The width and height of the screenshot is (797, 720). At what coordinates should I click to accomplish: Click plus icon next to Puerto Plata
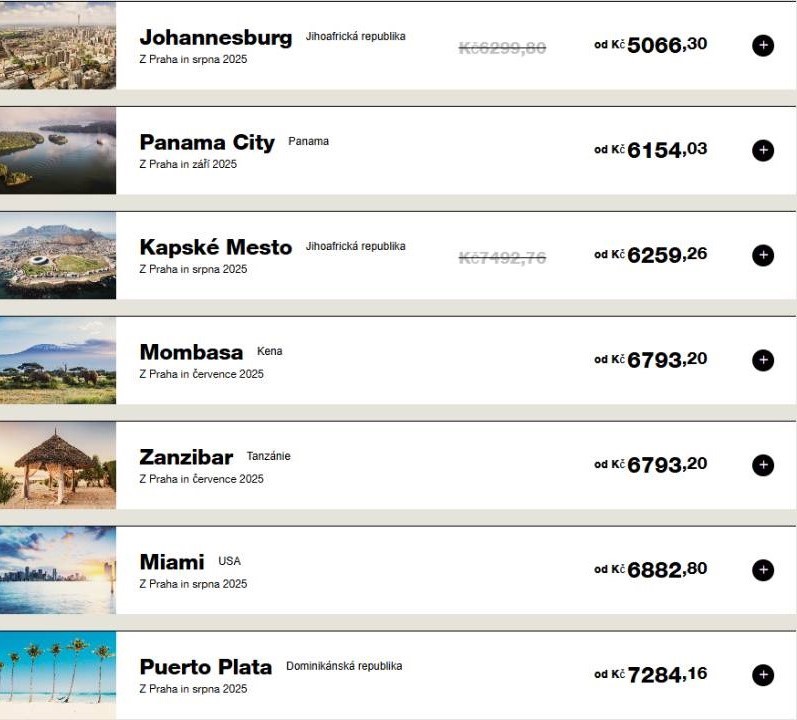[x=762, y=675]
